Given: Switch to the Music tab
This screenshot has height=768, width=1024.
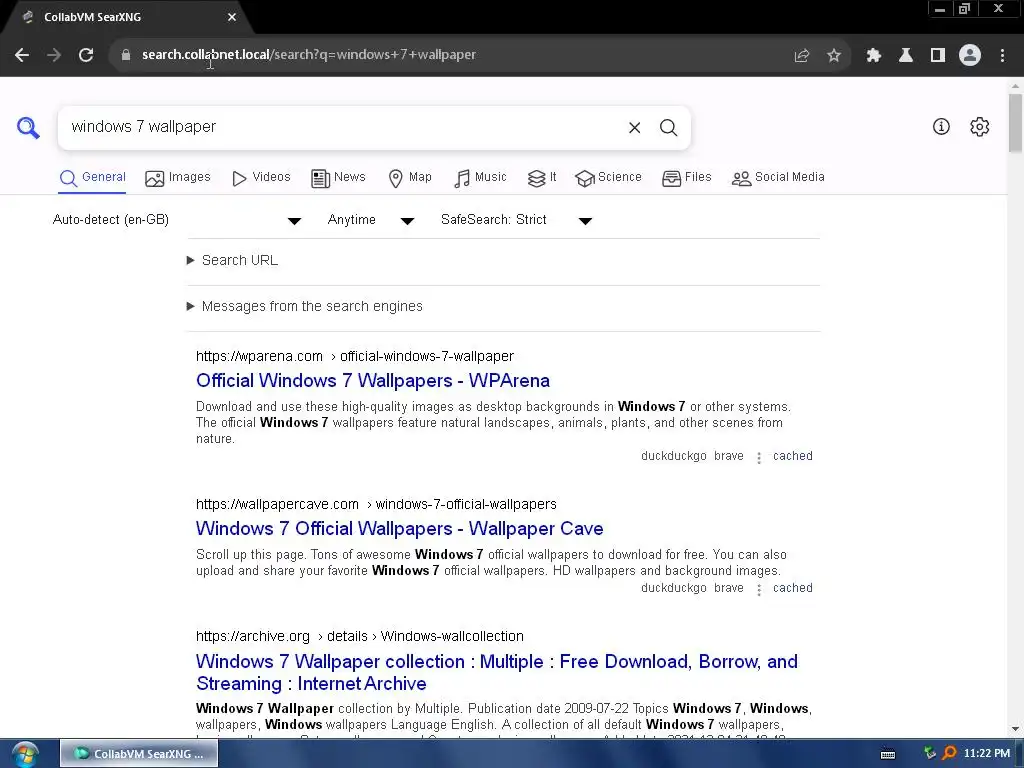Looking at the screenshot, I should click(480, 178).
